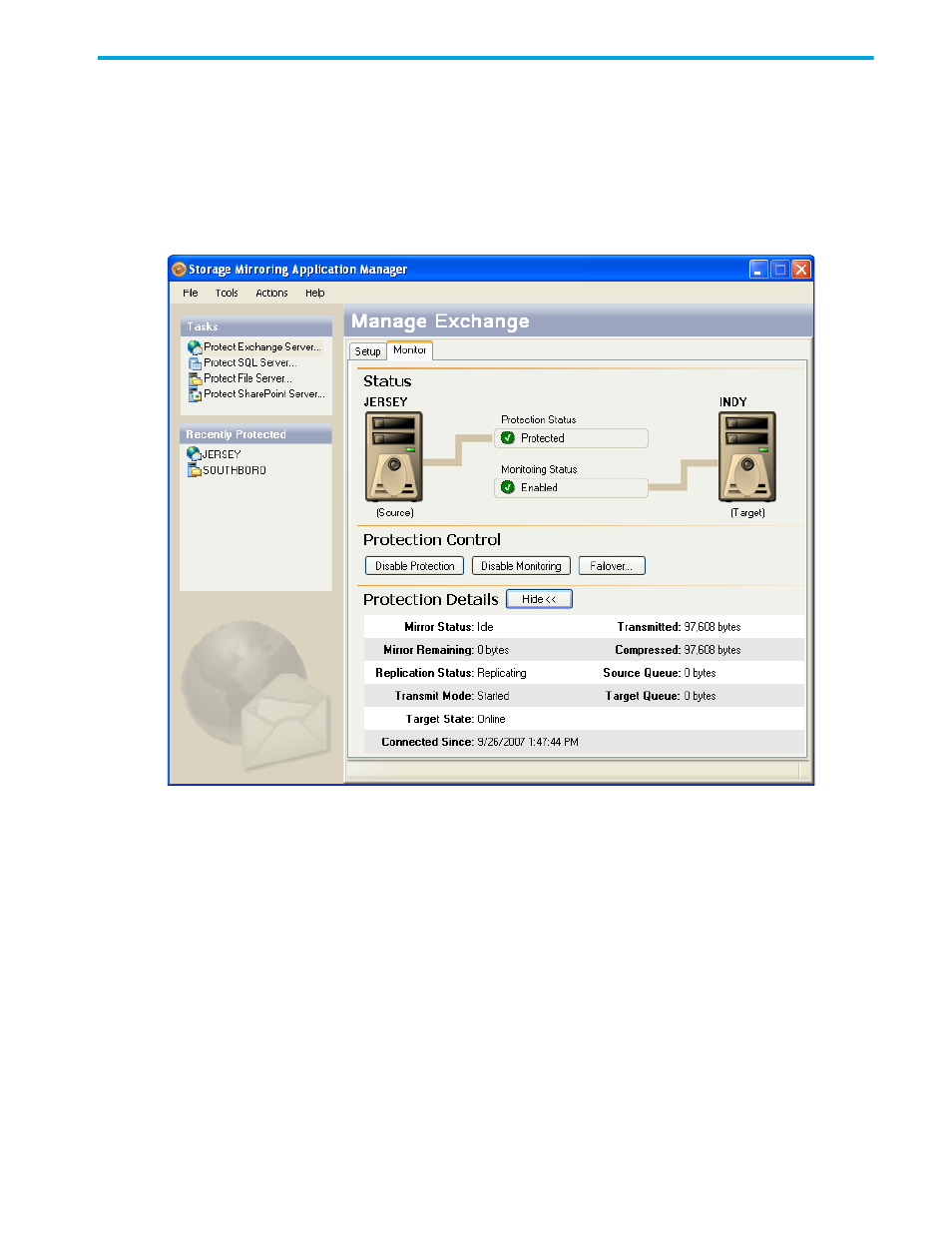Click Transmit Mode: Started value
The image size is (952, 1233).
tap(493, 696)
